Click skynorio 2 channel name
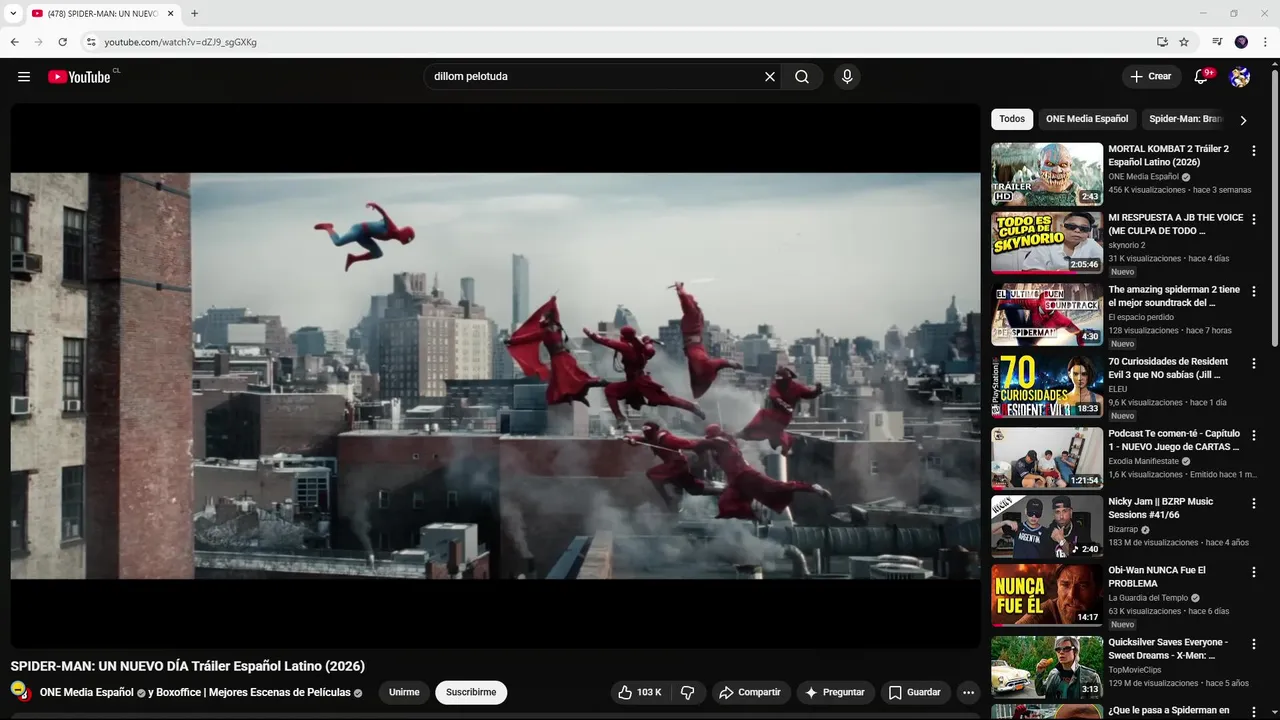Screen dimensions: 1280x720 pyautogui.click(x=1127, y=245)
